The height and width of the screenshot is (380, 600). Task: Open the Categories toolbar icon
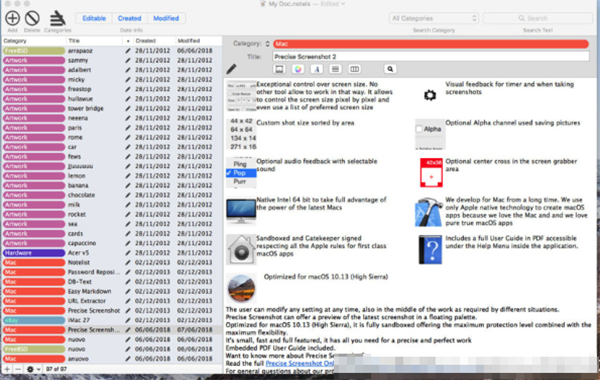point(57,18)
